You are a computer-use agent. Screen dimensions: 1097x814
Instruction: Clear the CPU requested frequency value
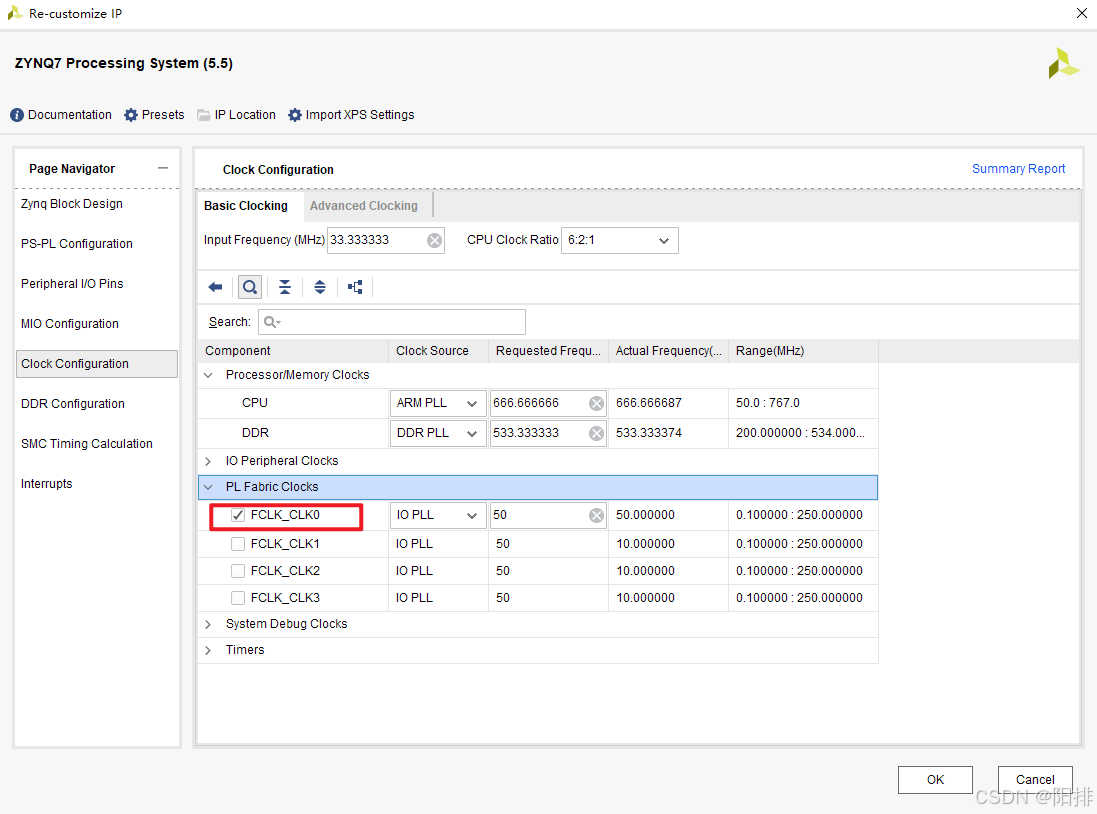coord(596,403)
